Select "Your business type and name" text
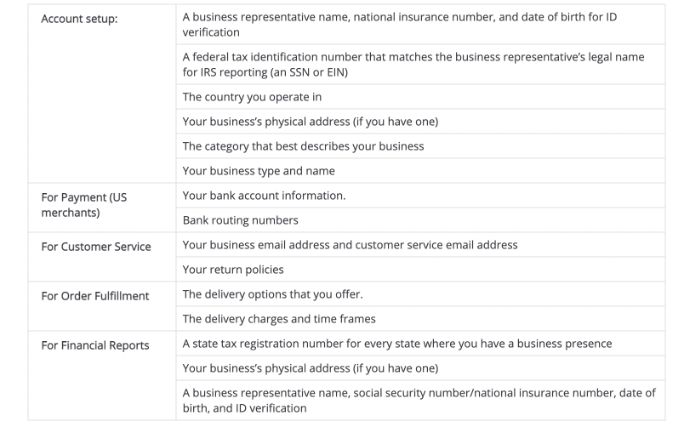Image resolution: width=684 pixels, height=427 pixels. (x=258, y=171)
